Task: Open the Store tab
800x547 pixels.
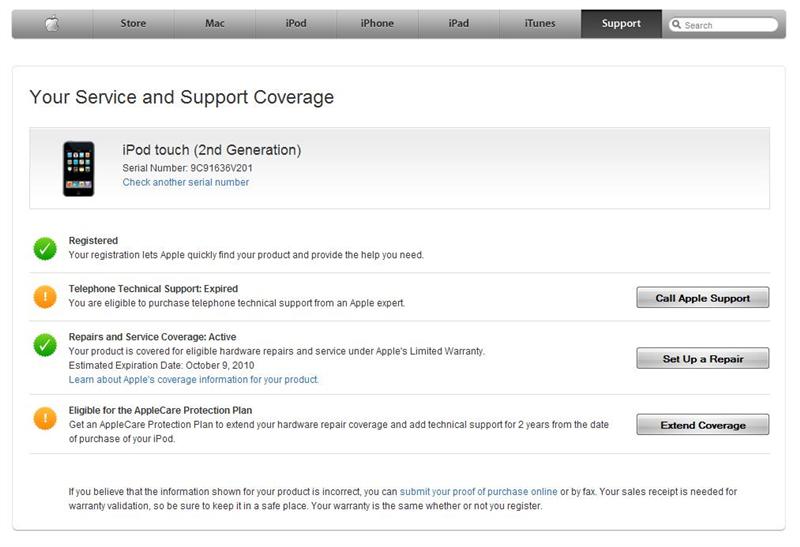Action: [x=133, y=23]
